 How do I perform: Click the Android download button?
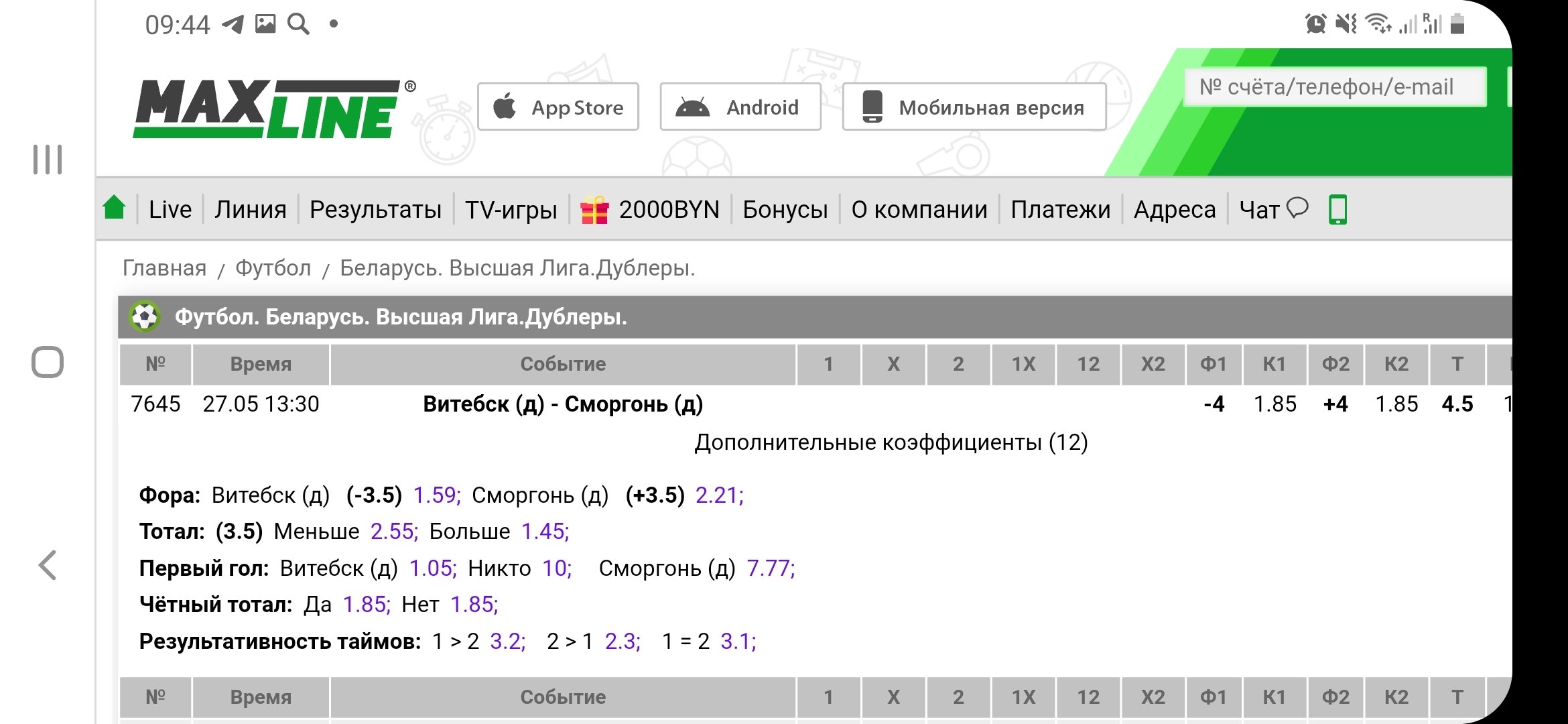coord(740,107)
